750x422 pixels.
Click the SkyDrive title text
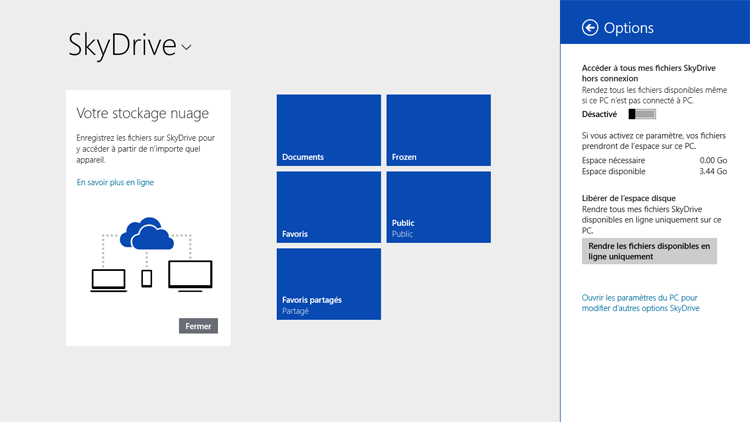(x=121, y=44)
